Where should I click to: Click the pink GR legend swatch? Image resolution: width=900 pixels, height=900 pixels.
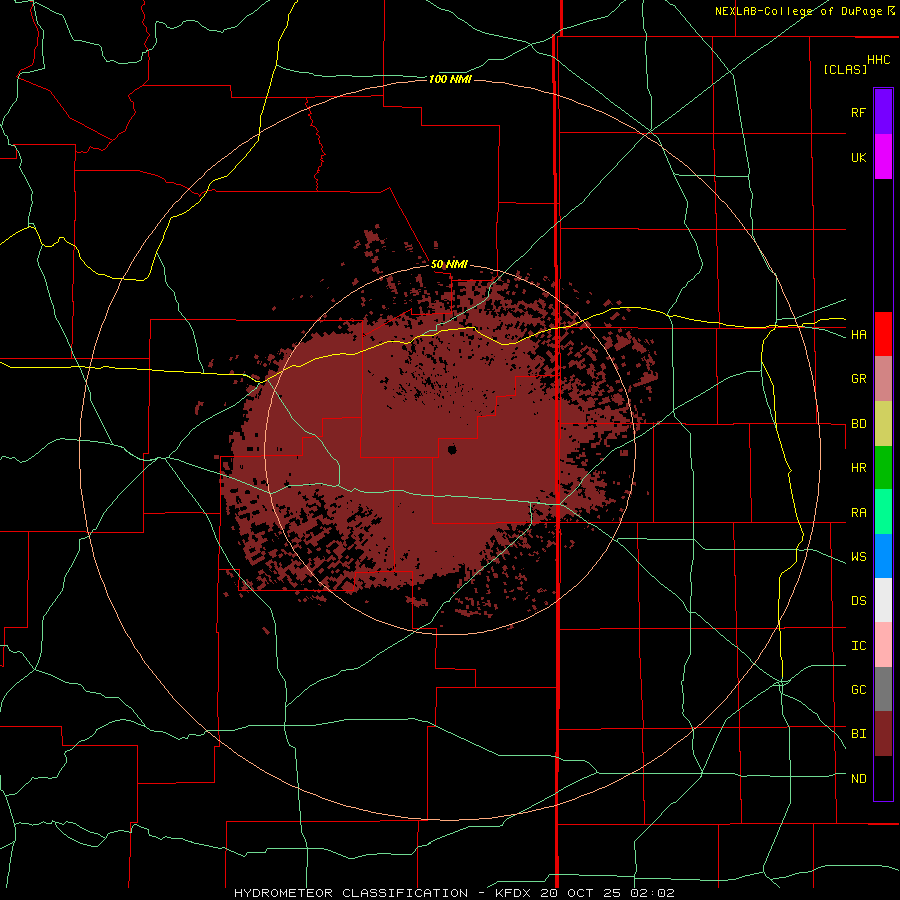pyautogui.click(x=883, y=379)
